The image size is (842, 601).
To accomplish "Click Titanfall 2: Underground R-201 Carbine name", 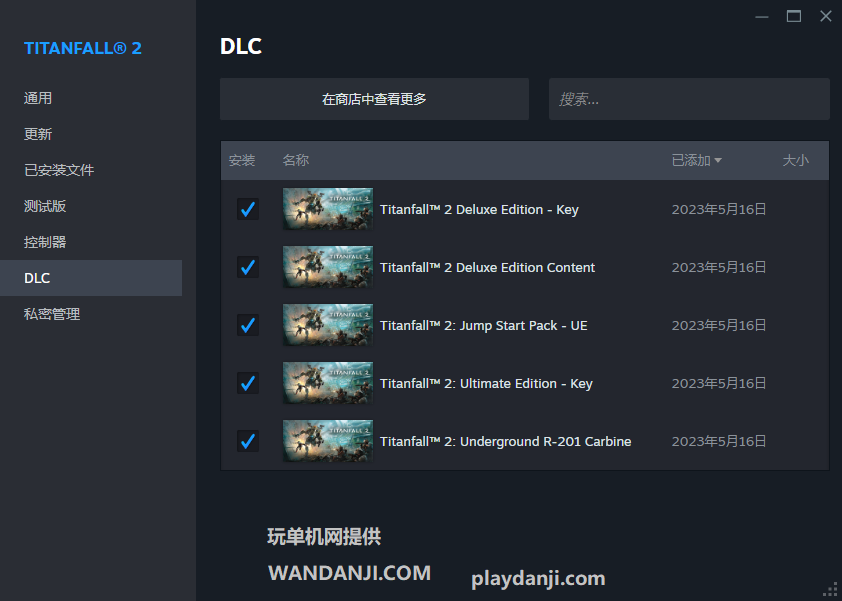I will (x=505, y=441).
